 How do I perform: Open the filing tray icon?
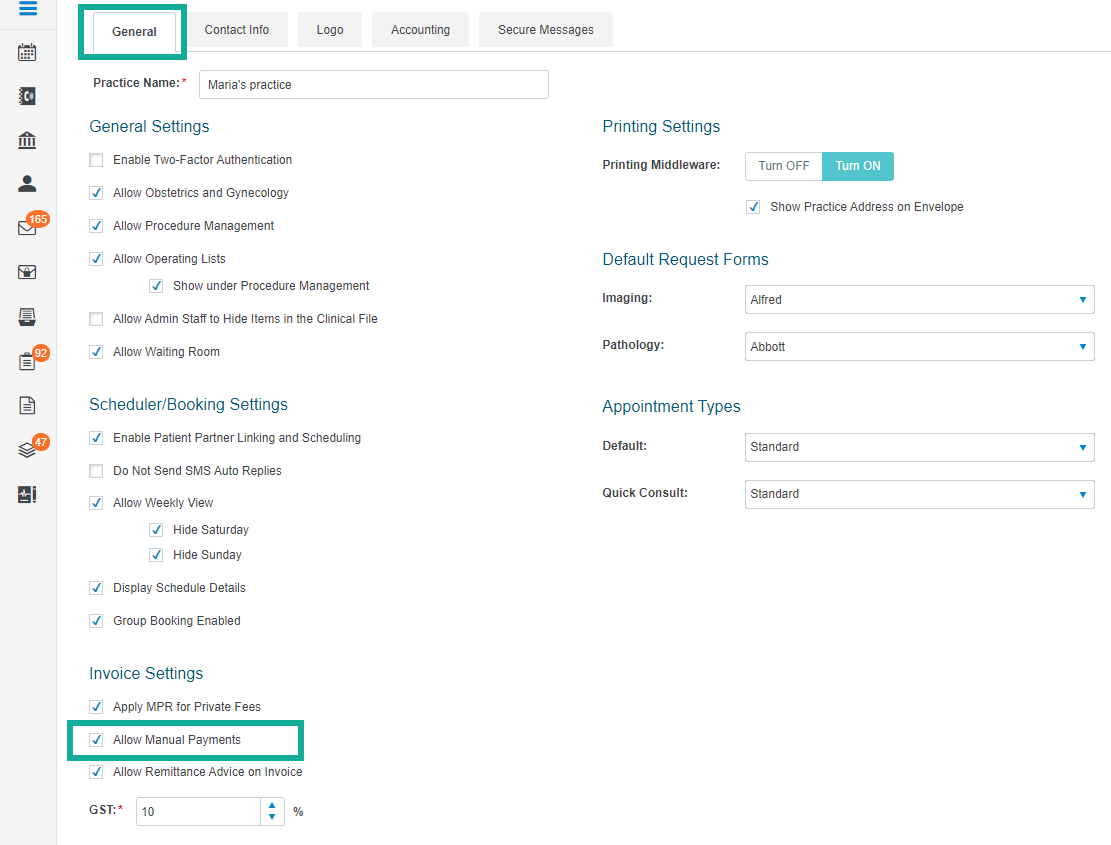point(27,317)
